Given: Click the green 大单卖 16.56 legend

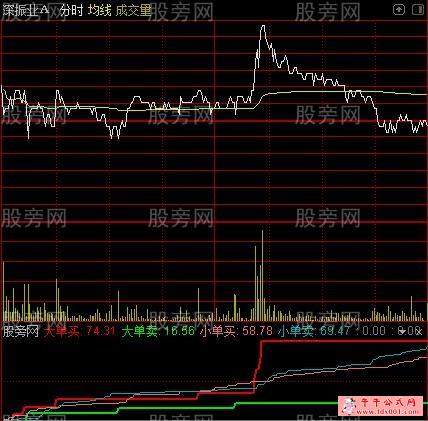Looking at the screenshot, I should pyautogui.click(x=158, y=331).
